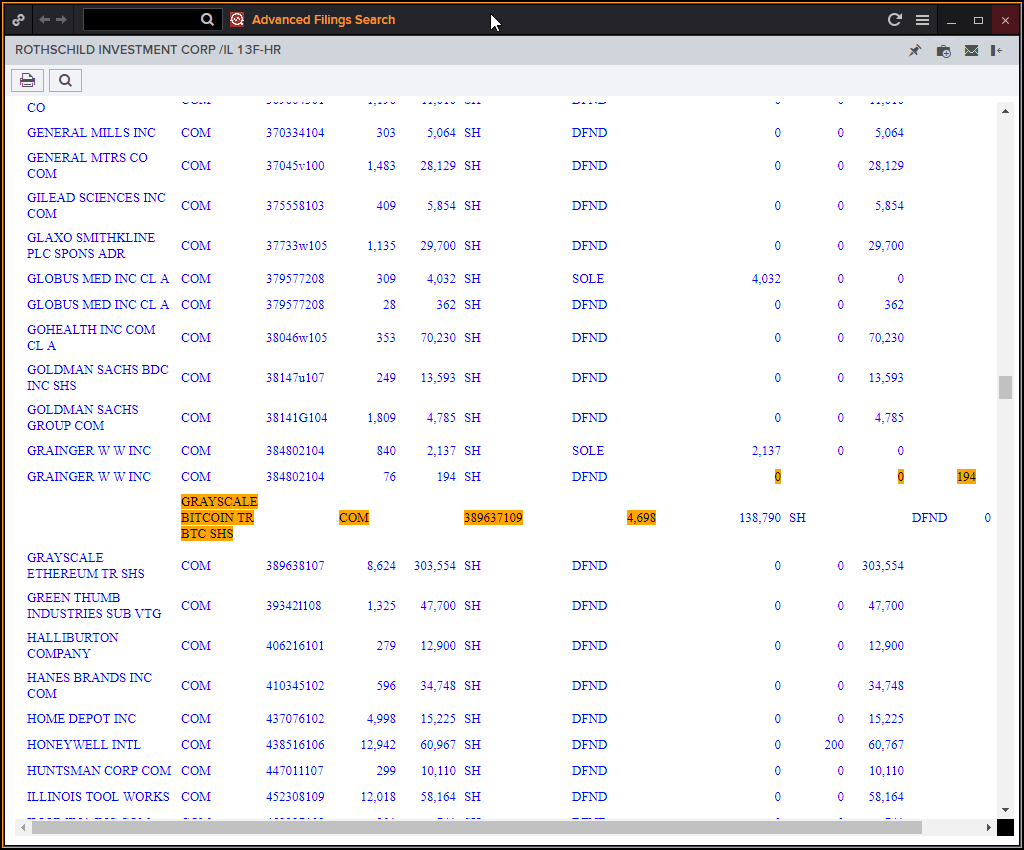Click CUSIP 37045v100

pyautogui.click(x=295, y=166)
